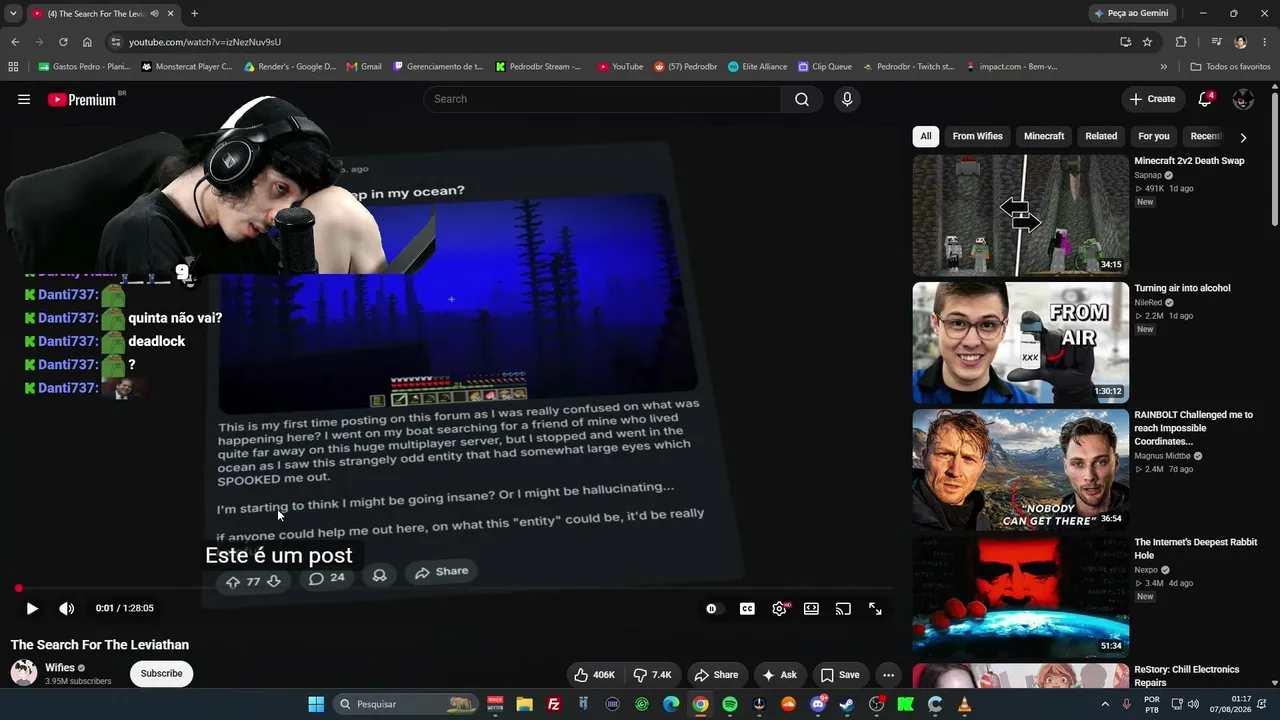The height and width of the screenshot is (720, 1280).
Task: Show hidden system tray icons
Action: click(1105, 704)
